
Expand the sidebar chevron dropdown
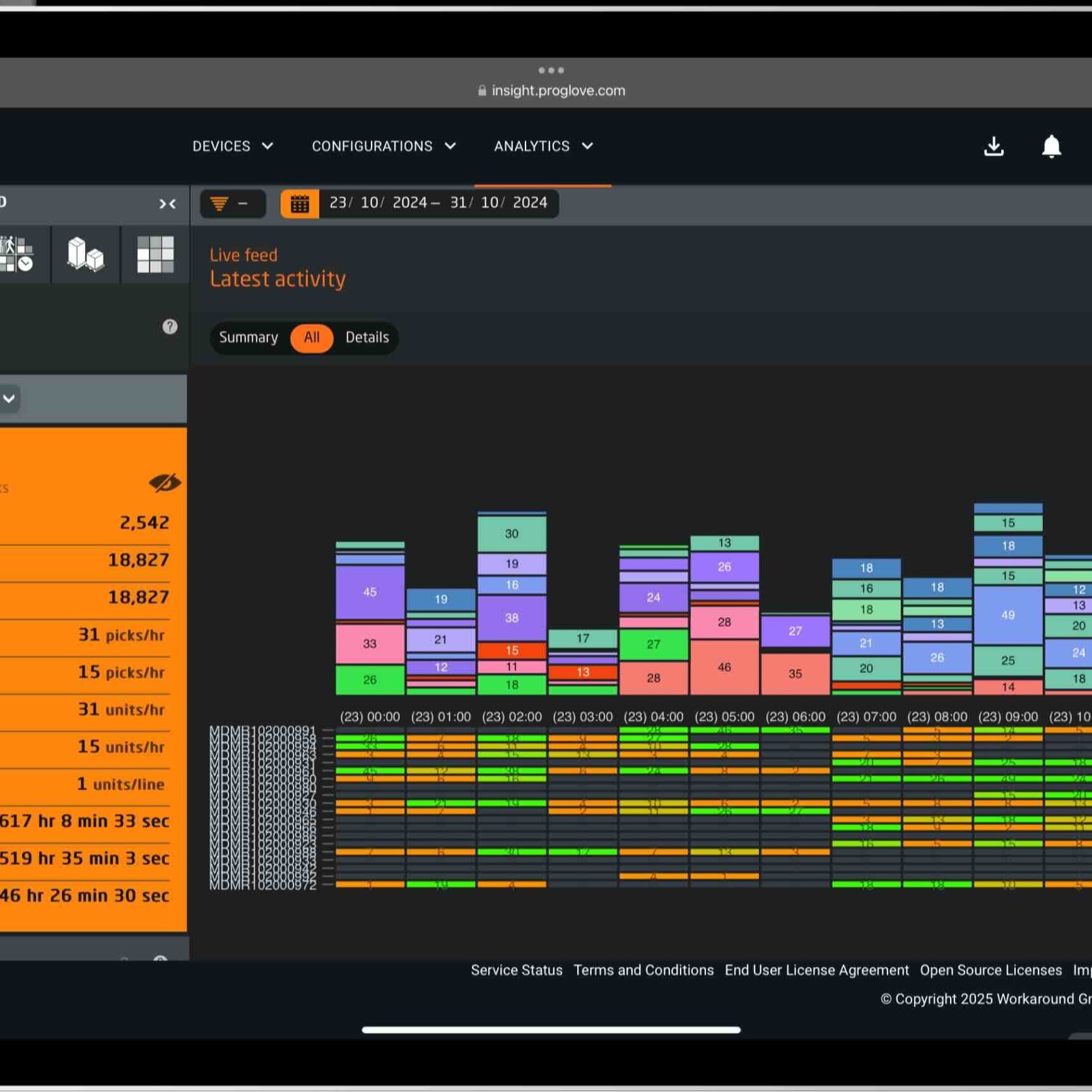pyautogui.click(x=9, y=399)
